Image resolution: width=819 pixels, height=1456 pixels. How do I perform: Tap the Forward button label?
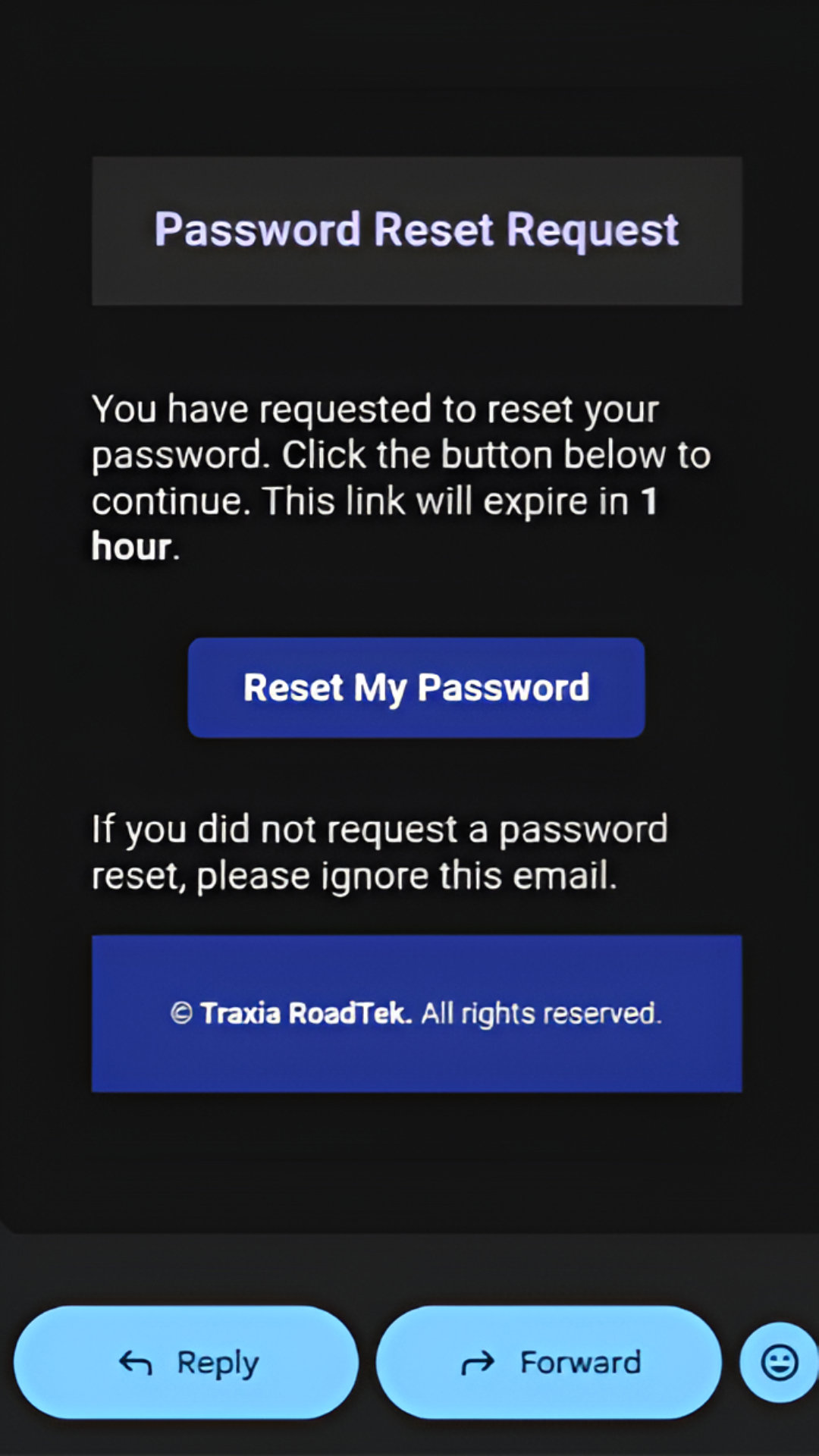580,1363
